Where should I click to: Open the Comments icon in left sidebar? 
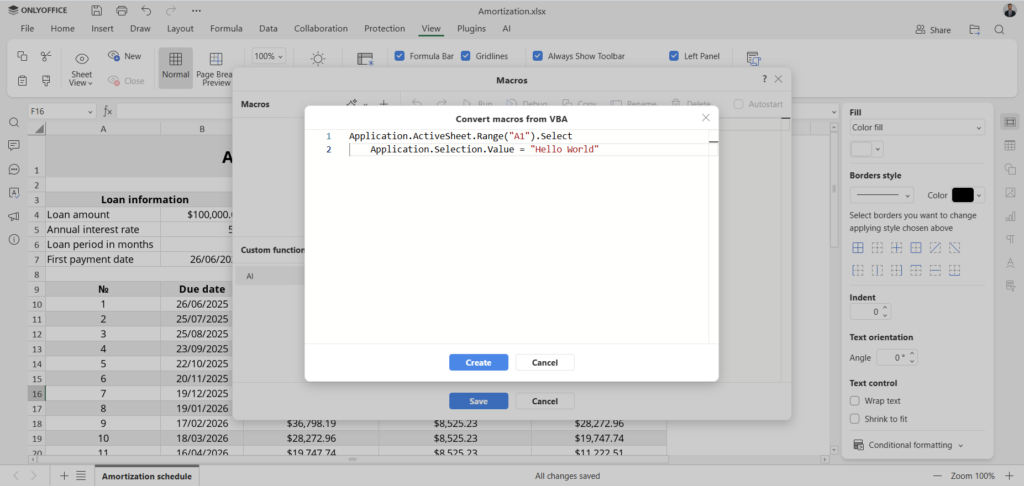(14, 145)
